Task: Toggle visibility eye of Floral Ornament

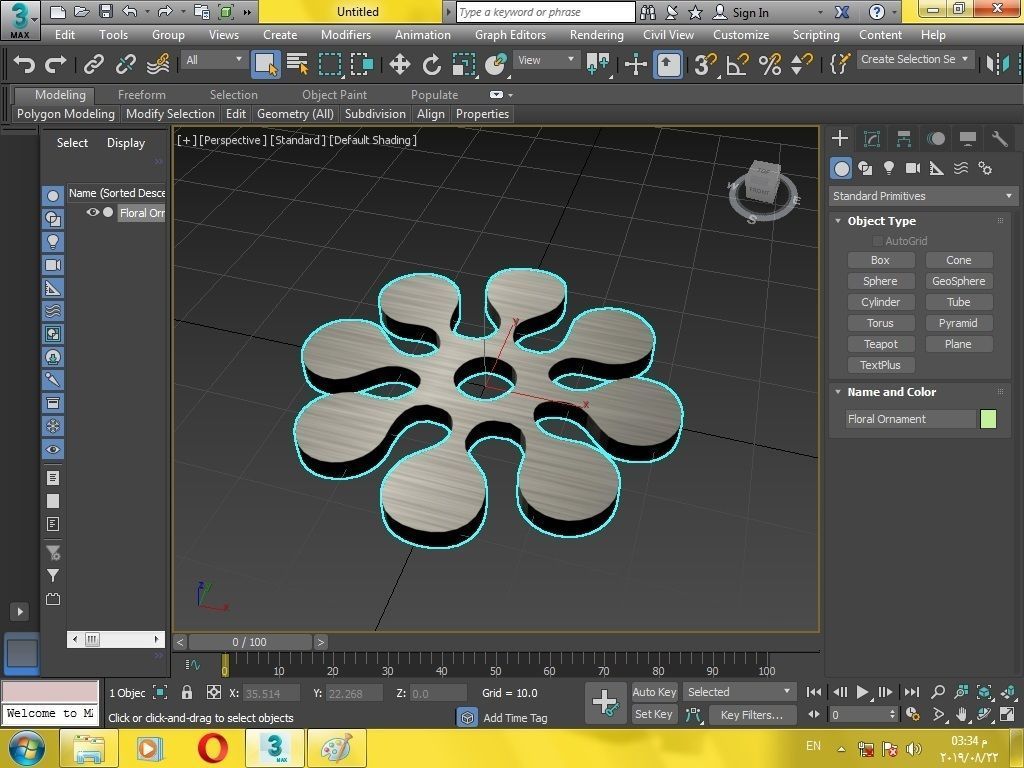Action: tap(93, 212)
